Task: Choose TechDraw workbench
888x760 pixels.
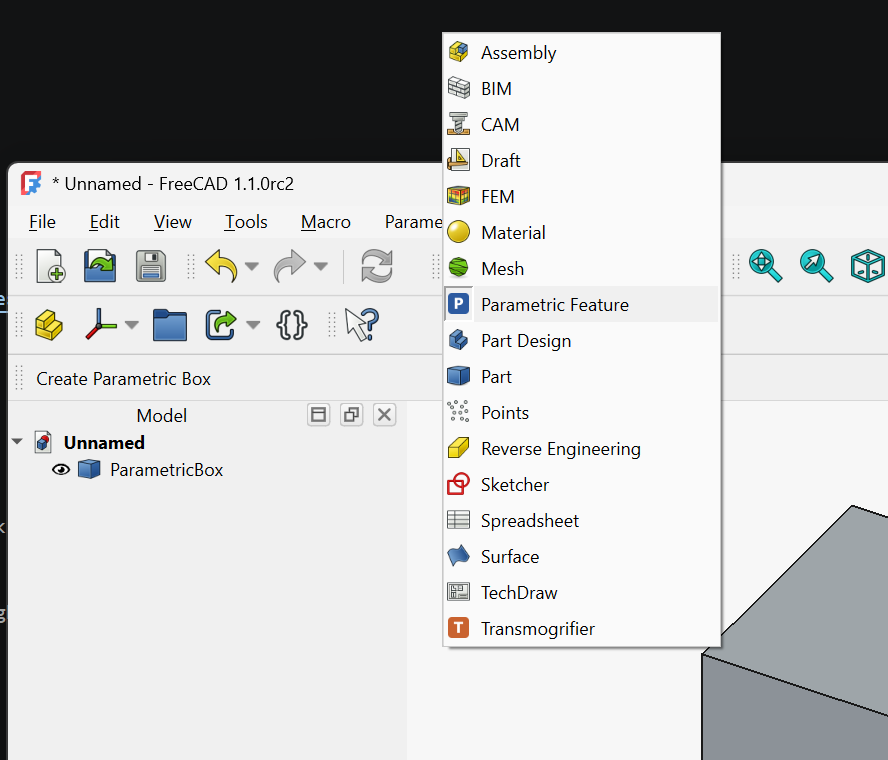Action: coord(582,592)
